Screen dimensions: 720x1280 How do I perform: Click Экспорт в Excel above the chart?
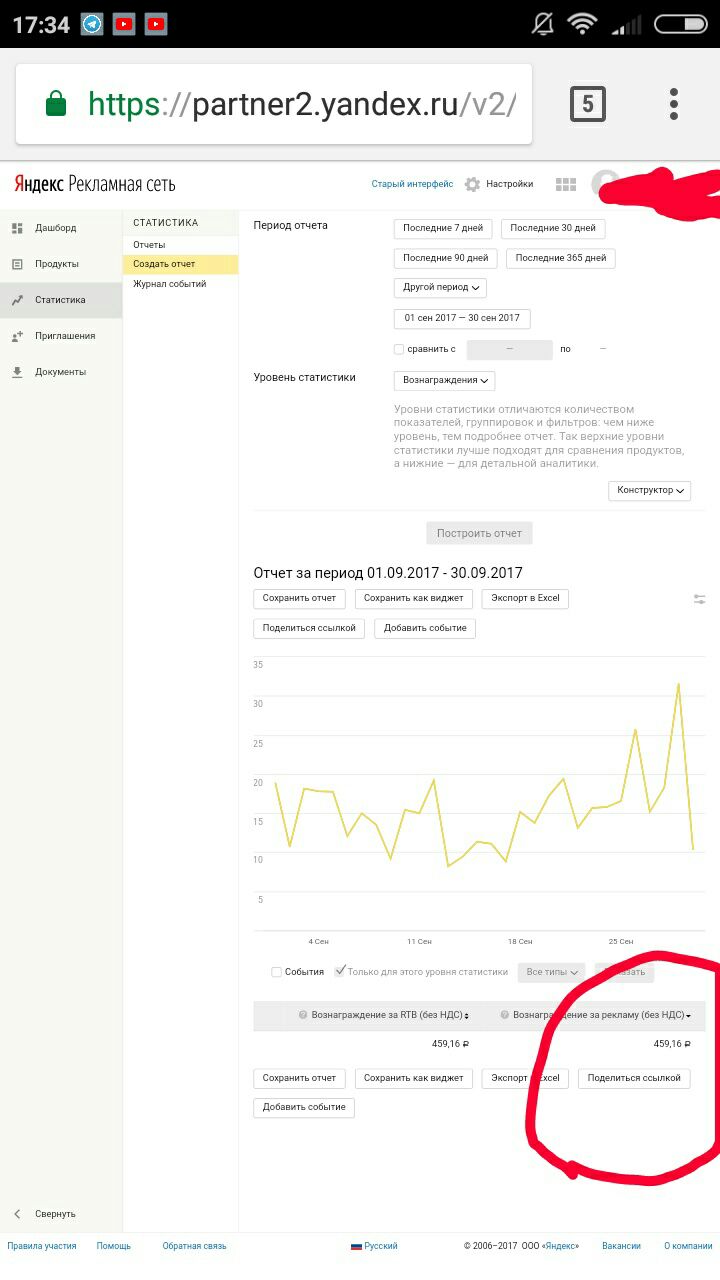(x=525, y=599)
